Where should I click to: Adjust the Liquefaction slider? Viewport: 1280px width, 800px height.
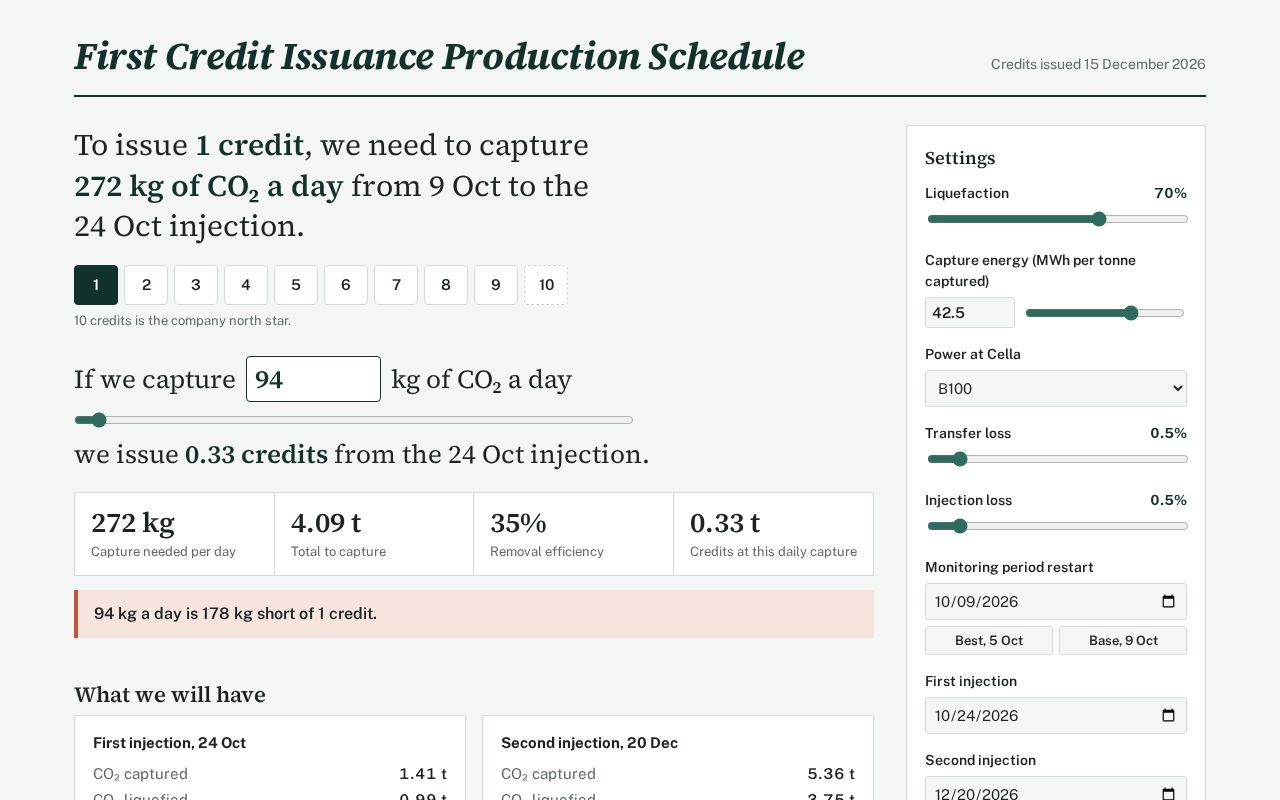point(1058,219)
